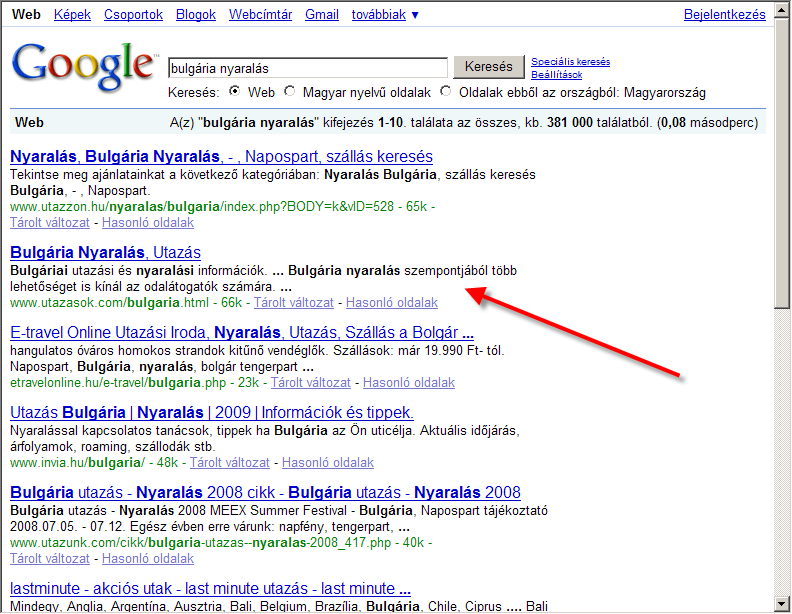Click the www.utazasok.com/bulgaria.html URL text
Screen dimensions: 792x614
(x=110, y=303)
